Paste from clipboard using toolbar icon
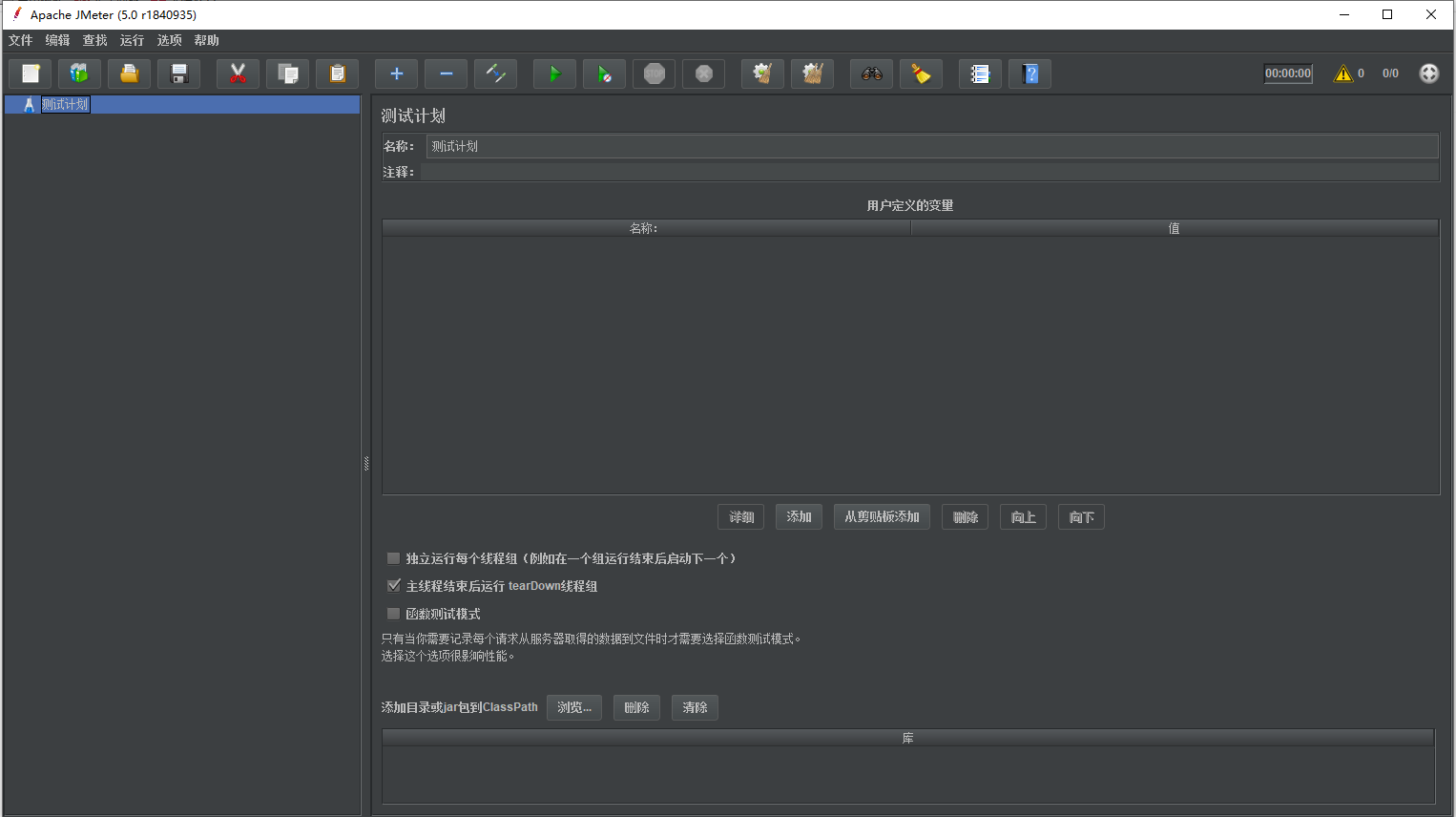 pyautogui.click(x=338, y=73)
